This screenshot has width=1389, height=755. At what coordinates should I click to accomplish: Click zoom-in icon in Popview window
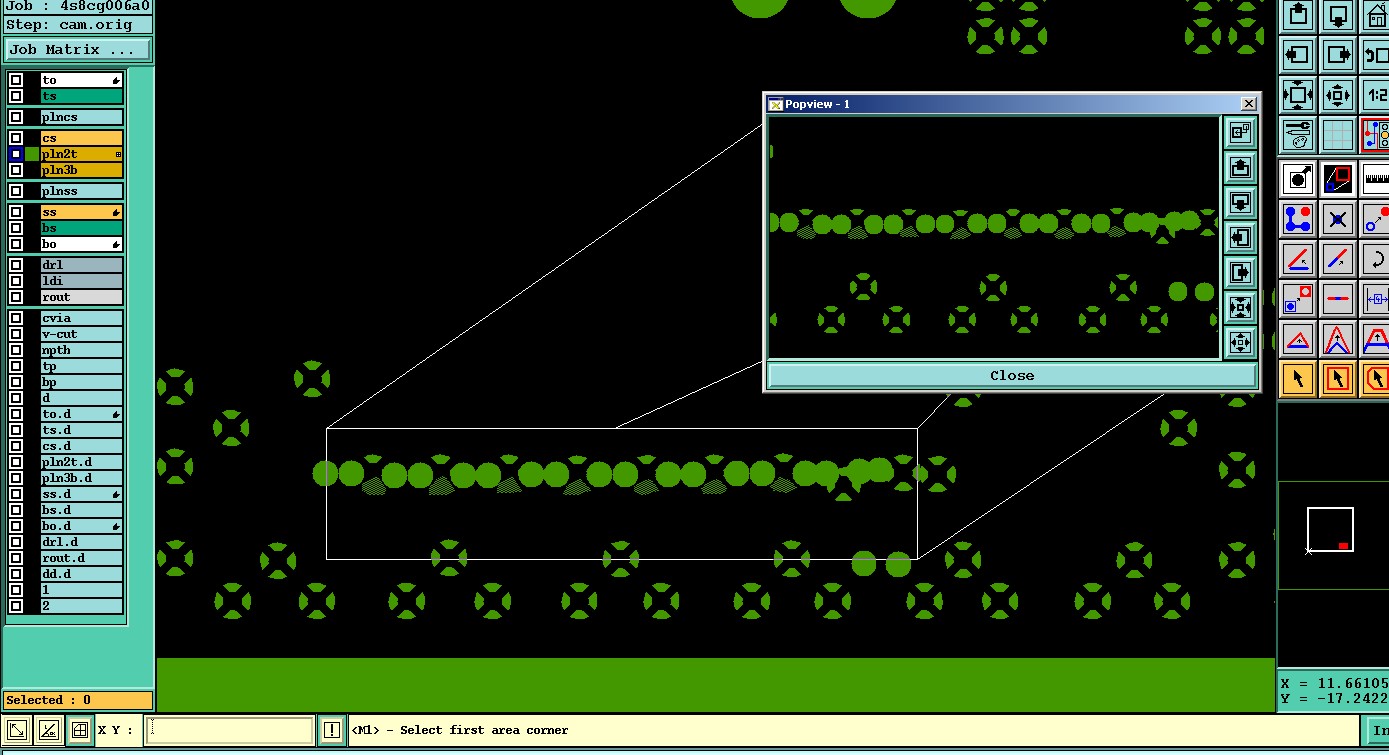(1240, 307)
